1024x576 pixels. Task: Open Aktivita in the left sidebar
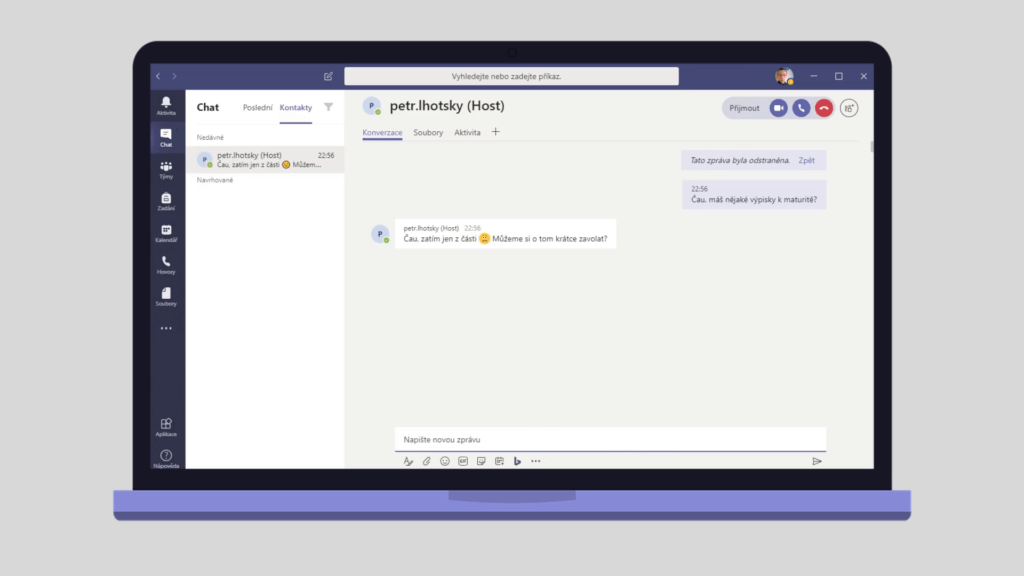click(166, 106)
